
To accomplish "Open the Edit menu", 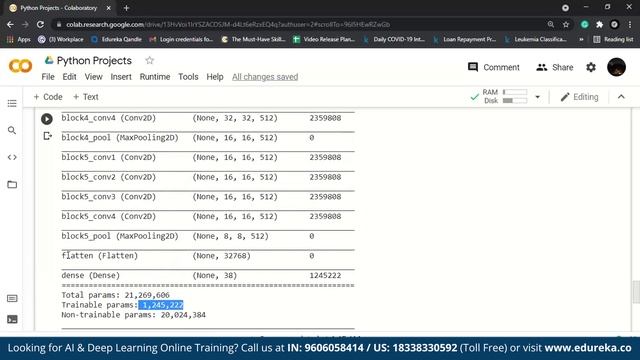I will coord(69,77).
